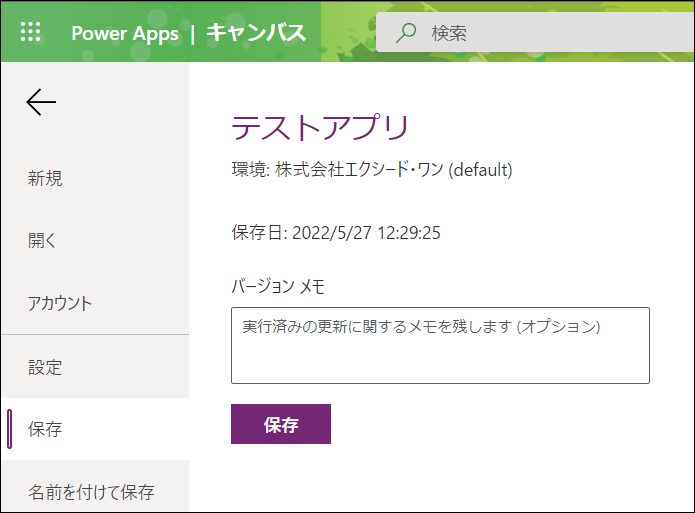Click the バージョン メモ text area

tap(440, 345)
